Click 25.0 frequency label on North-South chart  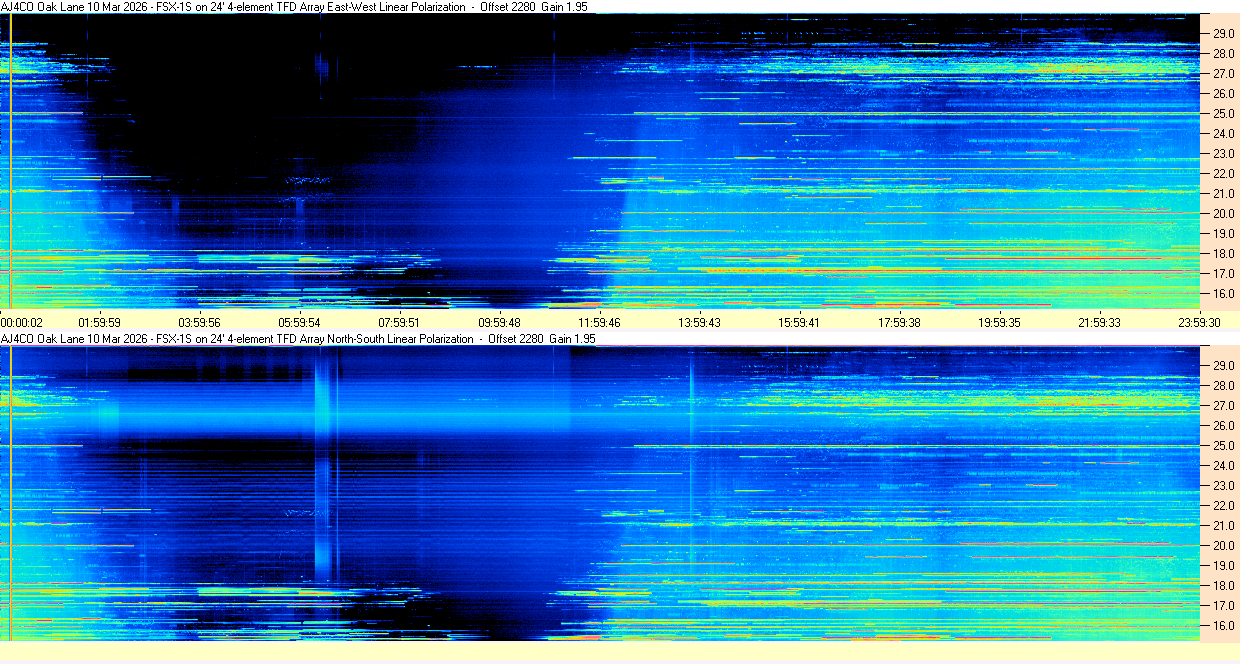pos(1224,446)
